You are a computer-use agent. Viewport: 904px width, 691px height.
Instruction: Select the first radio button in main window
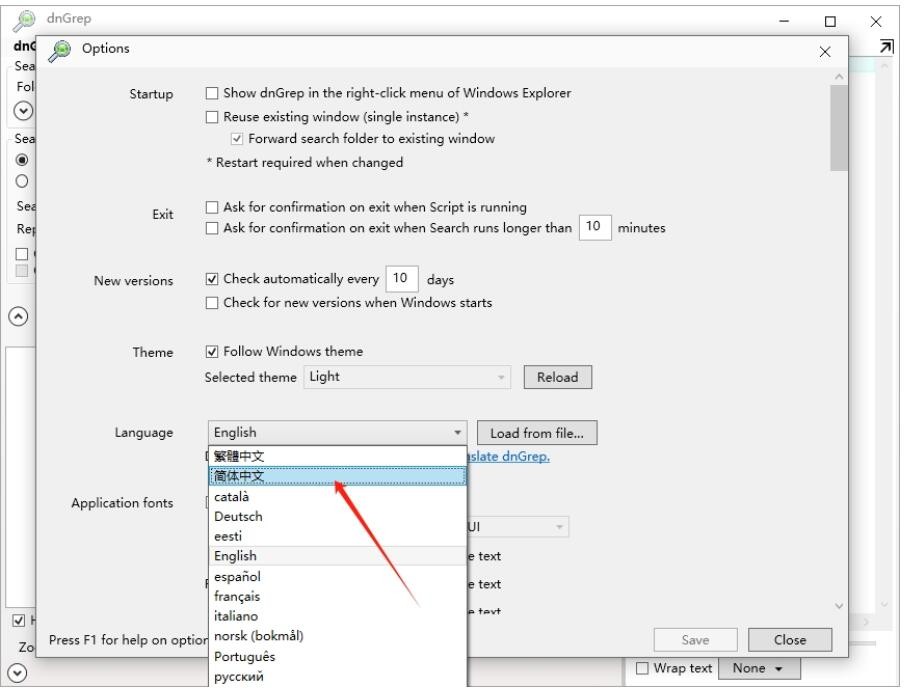pos(22,160)
